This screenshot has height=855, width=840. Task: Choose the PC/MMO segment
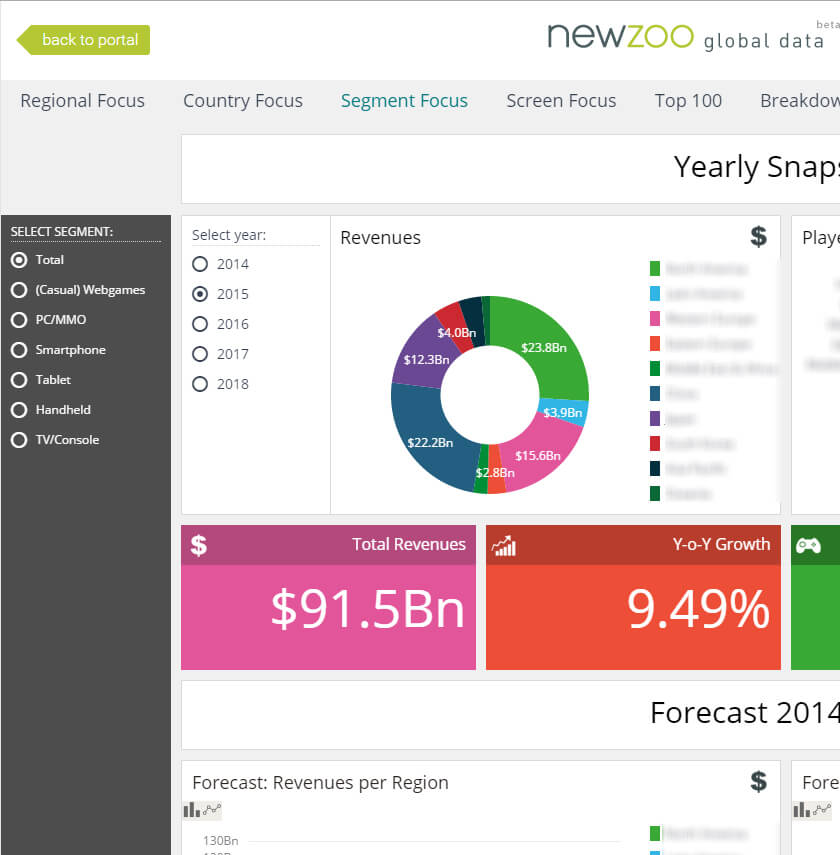pos(19,320)
